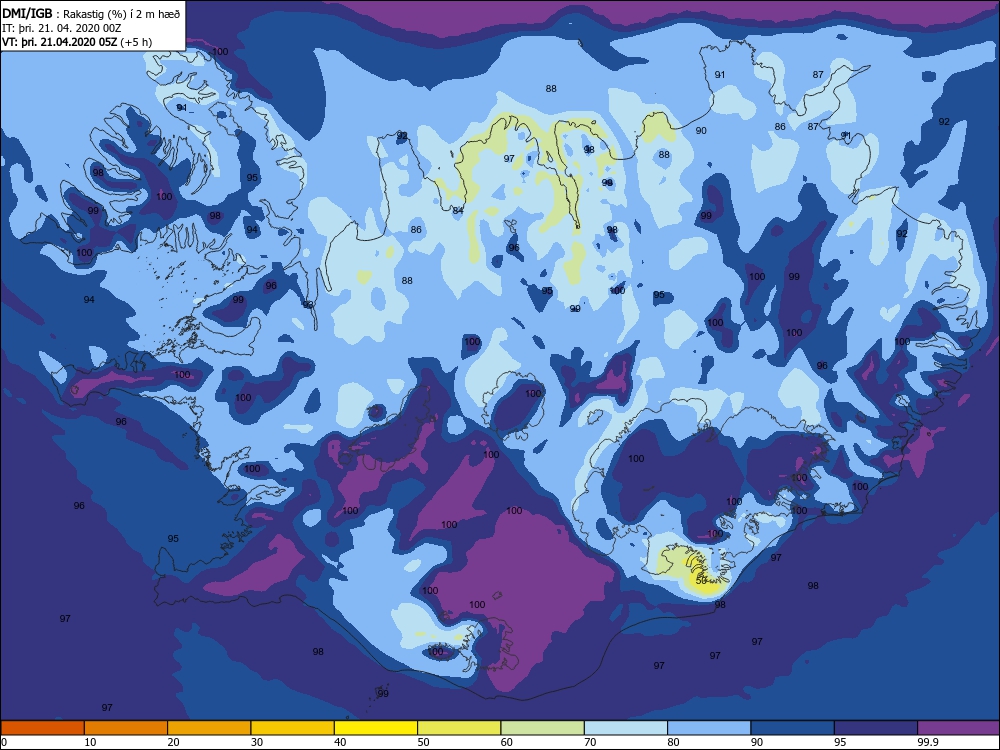Choose the medium blue 90–95 legend swatch
The width and height of the screenshot is (1000, 750).
click(x=793, y=728)
